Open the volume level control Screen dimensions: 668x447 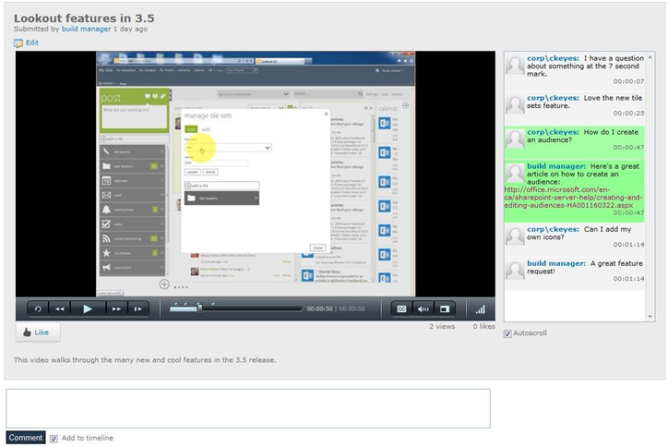[480, 309]
